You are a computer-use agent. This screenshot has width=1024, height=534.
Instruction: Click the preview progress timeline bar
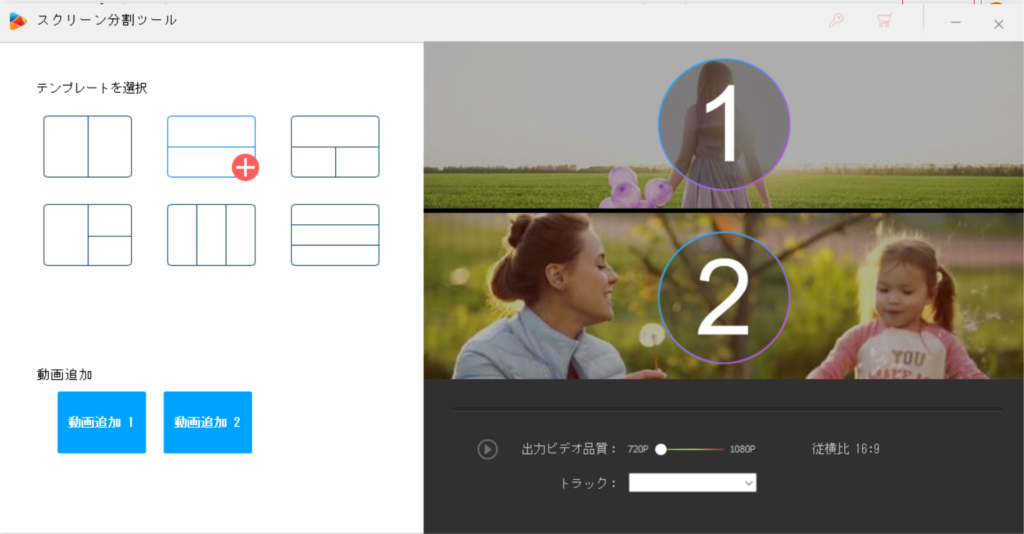726,409
